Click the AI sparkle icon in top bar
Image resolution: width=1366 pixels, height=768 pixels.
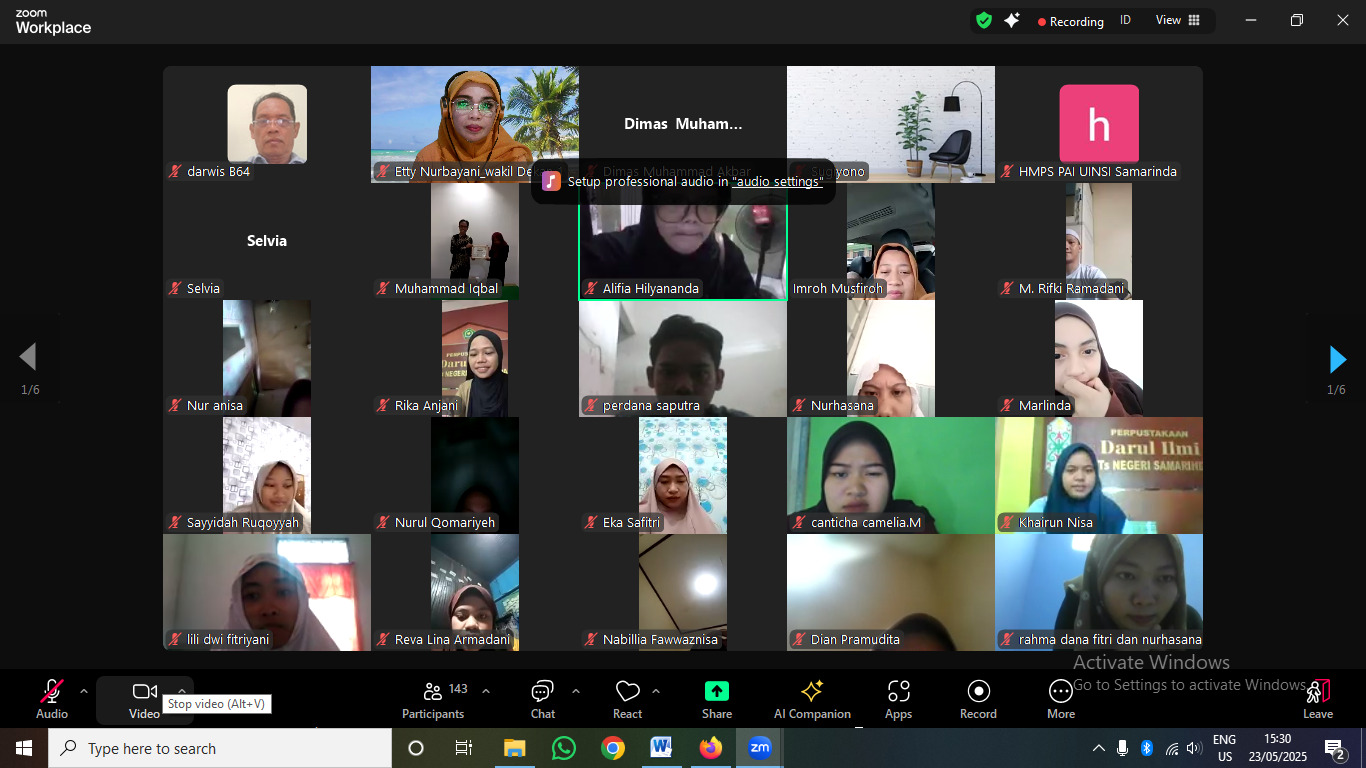[x=1012, y=20]
